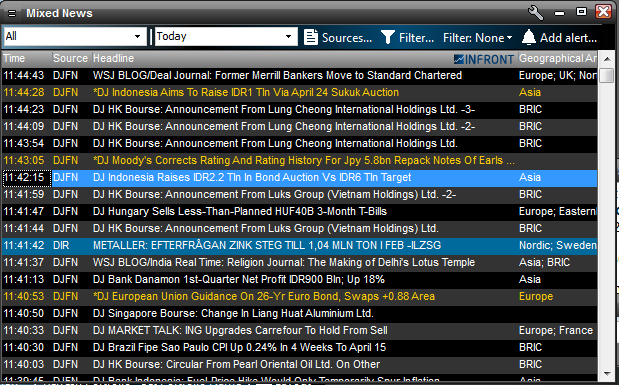The height and width of the screenshot is (385, 619).
Task: Expand the All category dropdown
Action: (75, 37)
